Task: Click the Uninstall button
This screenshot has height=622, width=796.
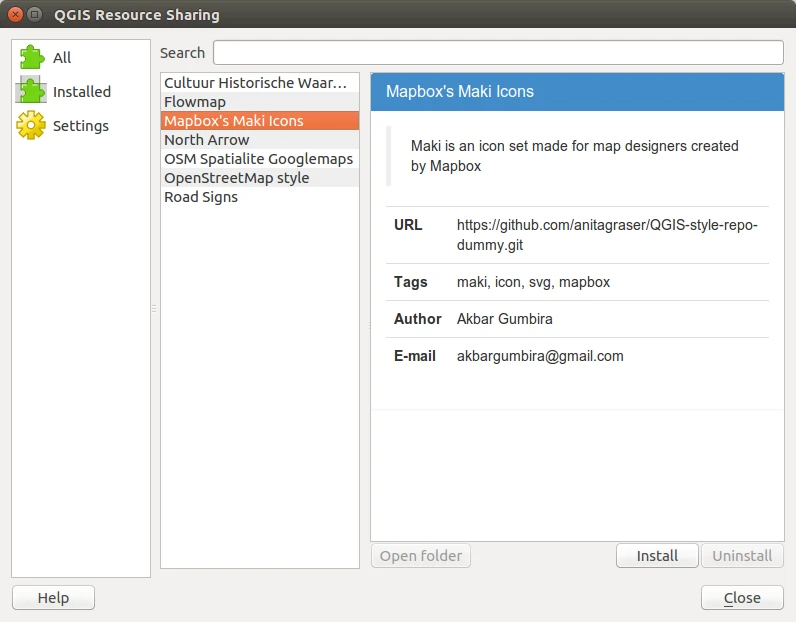Action: click(x=742, y=555)
